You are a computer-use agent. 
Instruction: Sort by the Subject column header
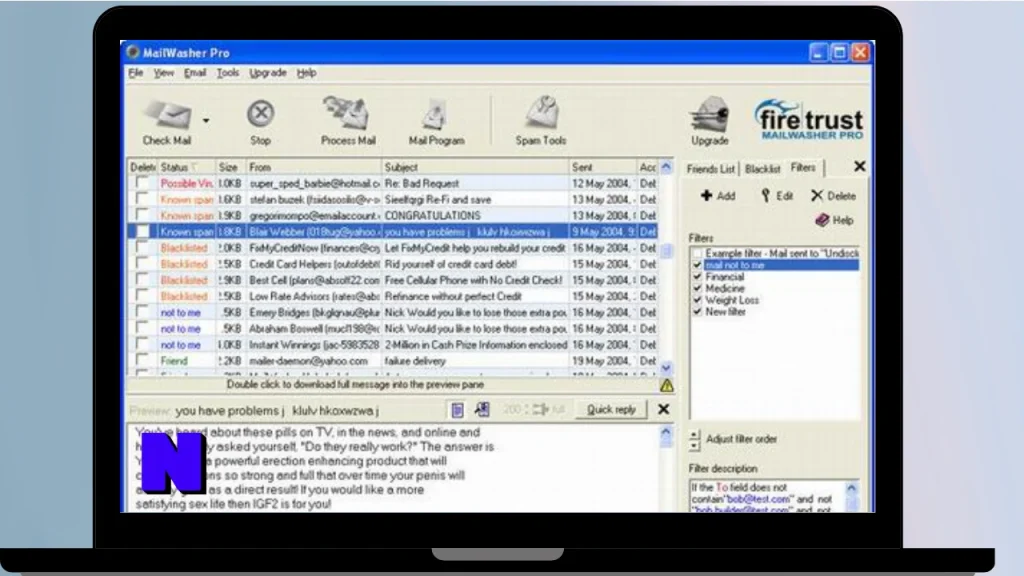475,167
